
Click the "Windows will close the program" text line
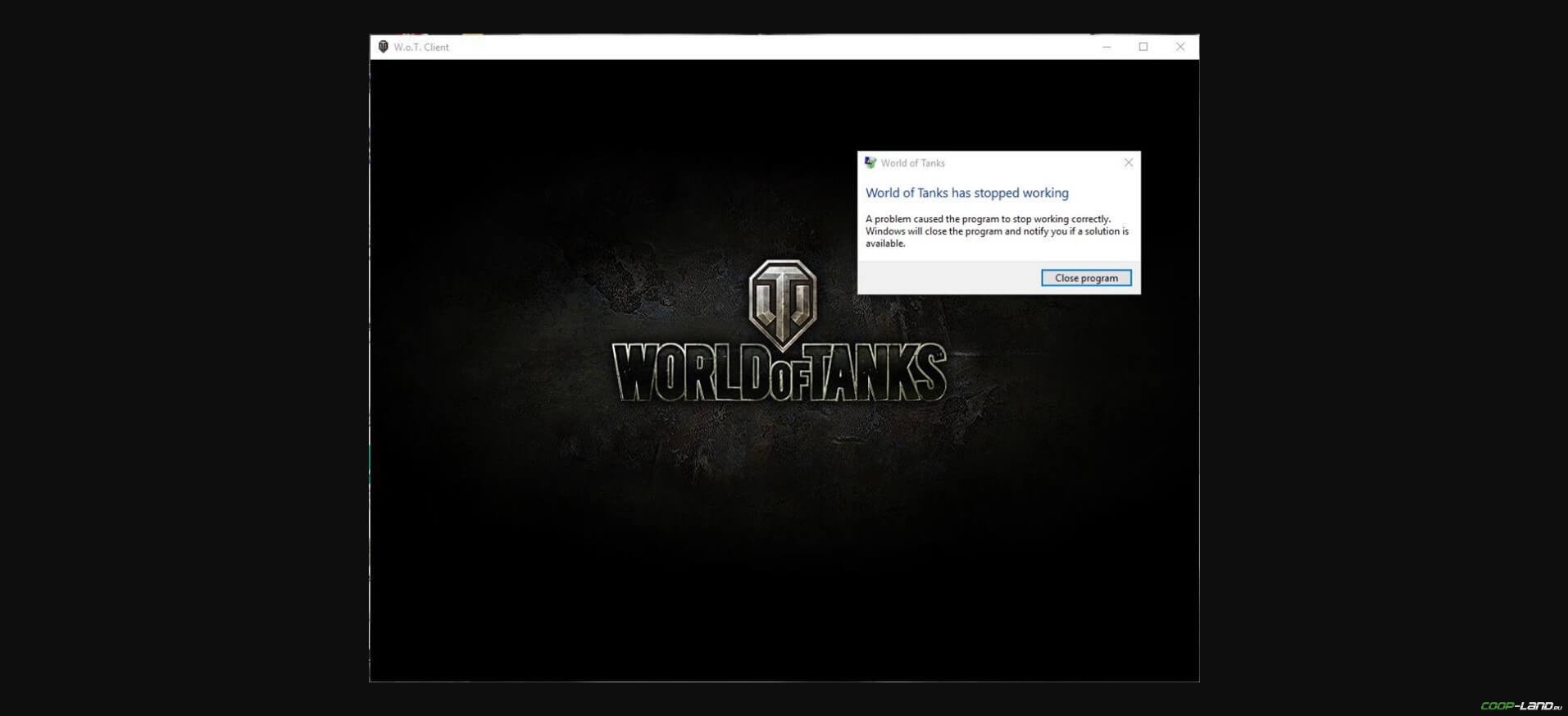coord(997,231)
